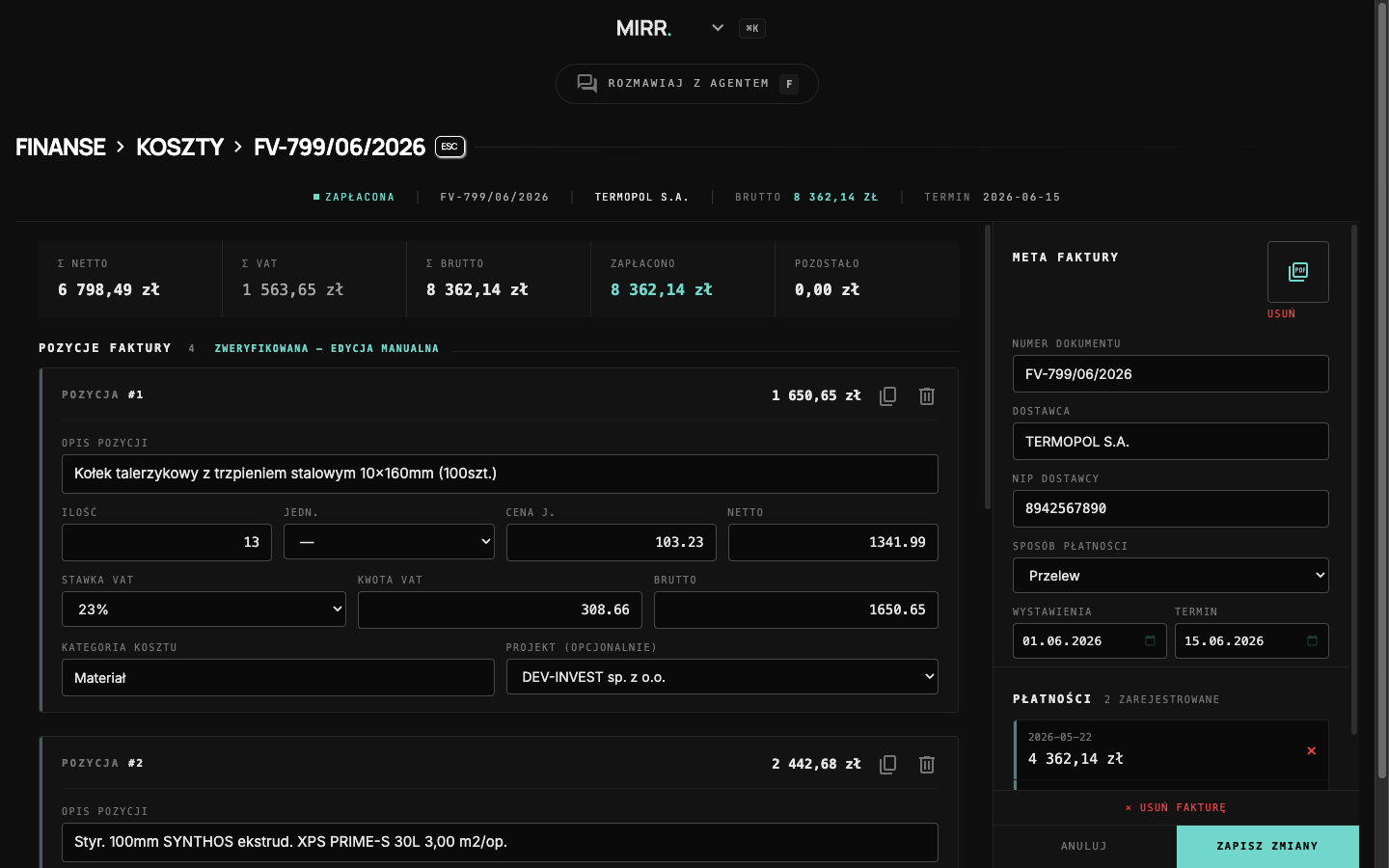Click the Σ Netto total 6 798,49 zł
1389x868 pixels.
pyautogui.click(x=109, y=289)
